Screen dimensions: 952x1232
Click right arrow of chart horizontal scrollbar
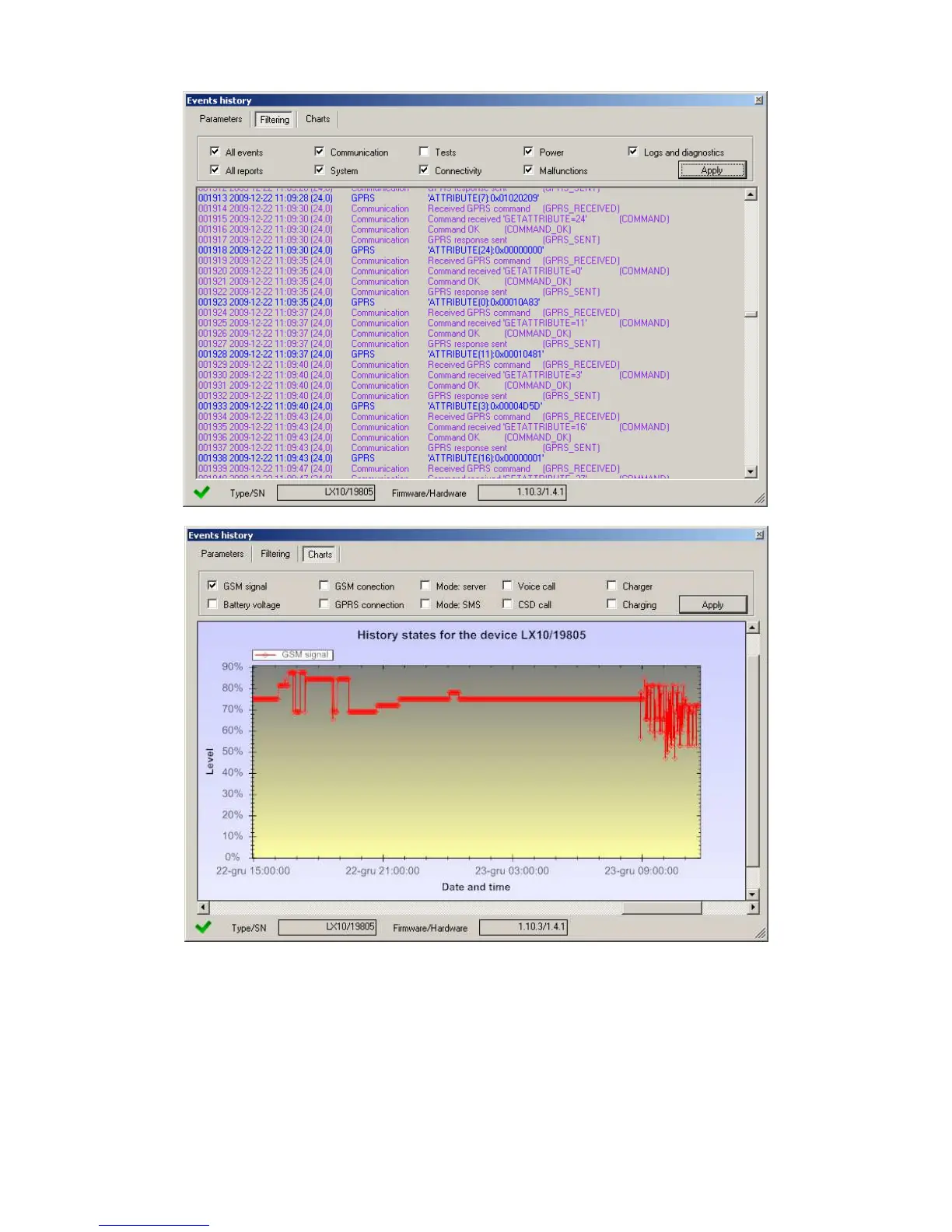(752, 908)
